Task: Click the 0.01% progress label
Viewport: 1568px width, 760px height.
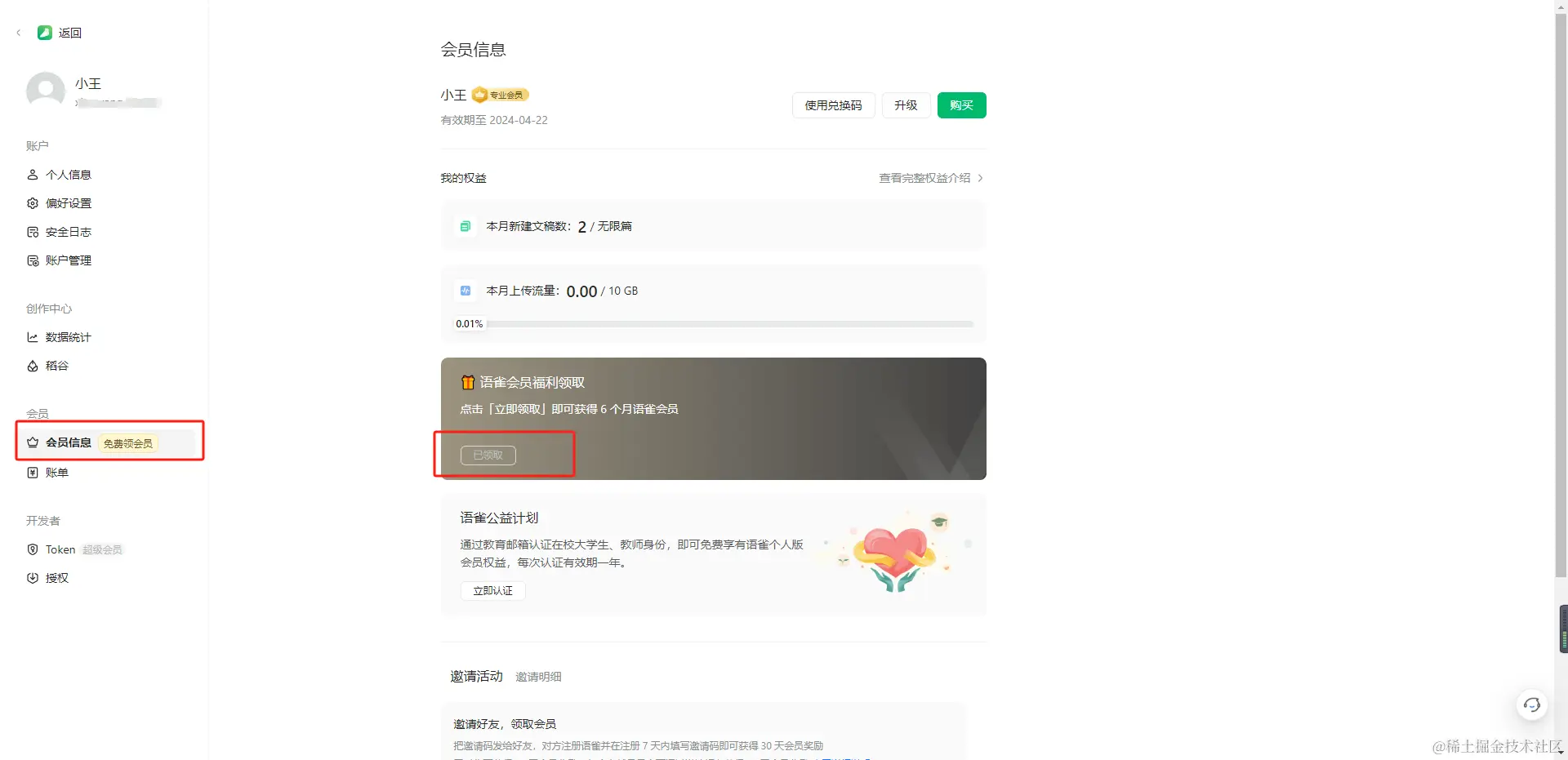Action: pos(470,324)
